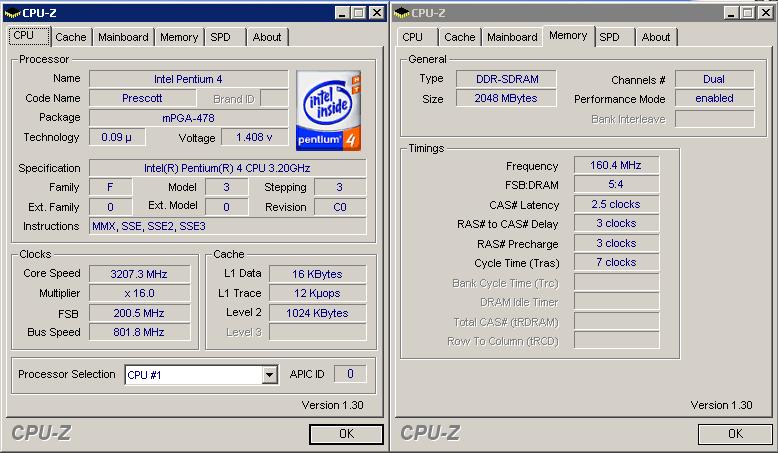Click the Code Name value Prescott
778x453 pixels.
tap(142, 98)
